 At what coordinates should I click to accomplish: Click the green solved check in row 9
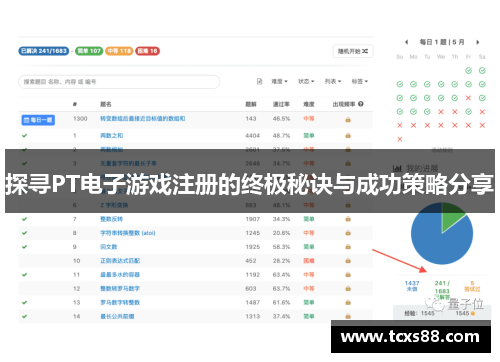pos(24,247)
